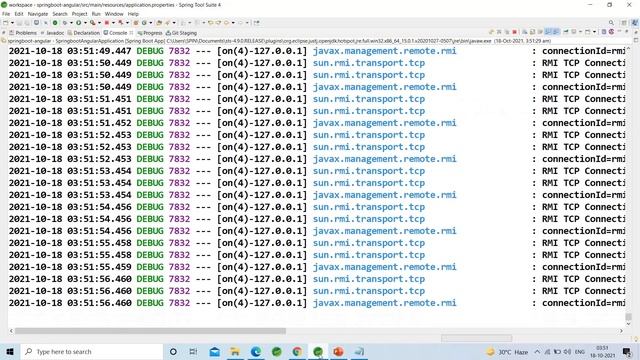Click the New file toolbar icon
This screenshot has height=360, width=640.
pyautogui.click(x=5, y=23)
